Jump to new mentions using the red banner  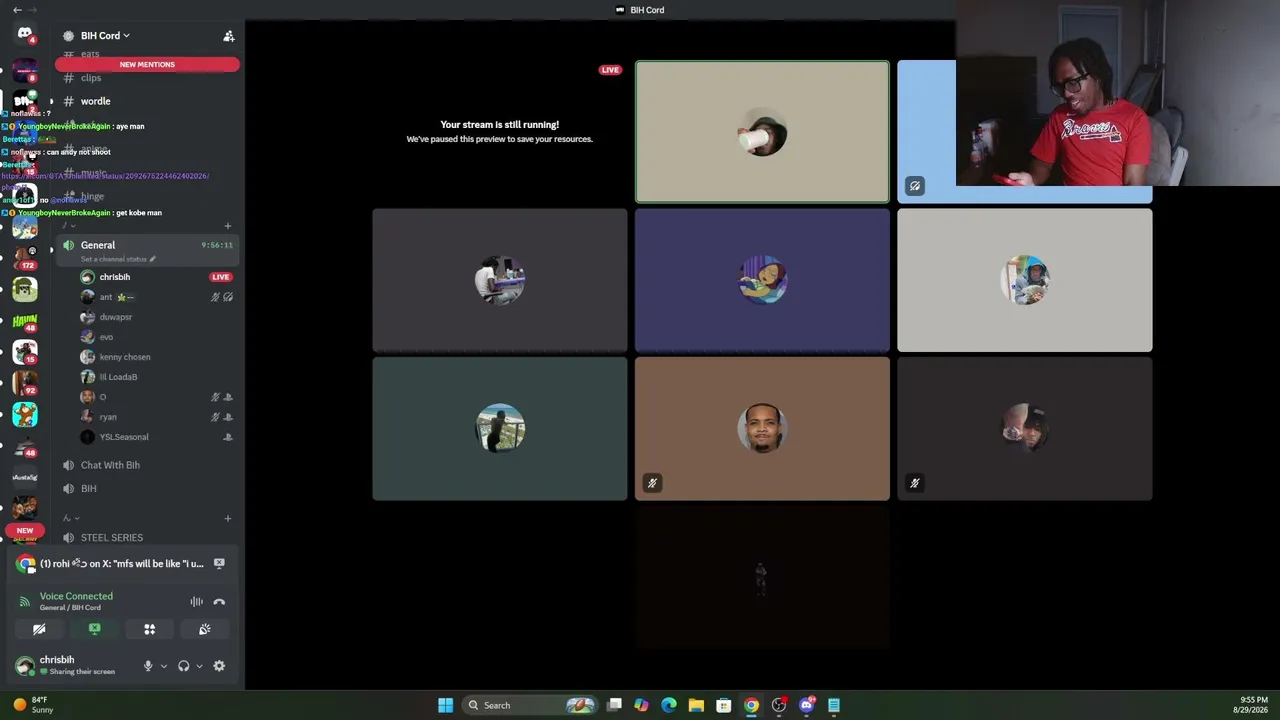pos(147,65)
